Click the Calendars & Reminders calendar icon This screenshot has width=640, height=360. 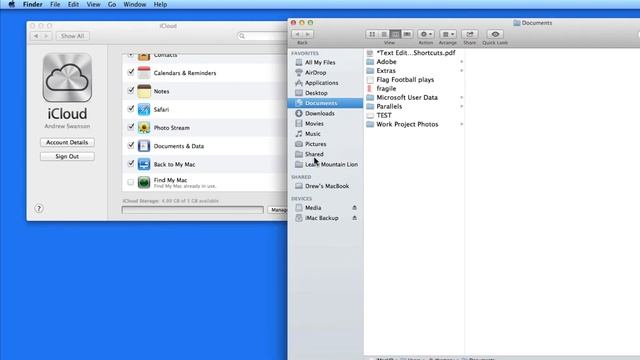(144, 73)
